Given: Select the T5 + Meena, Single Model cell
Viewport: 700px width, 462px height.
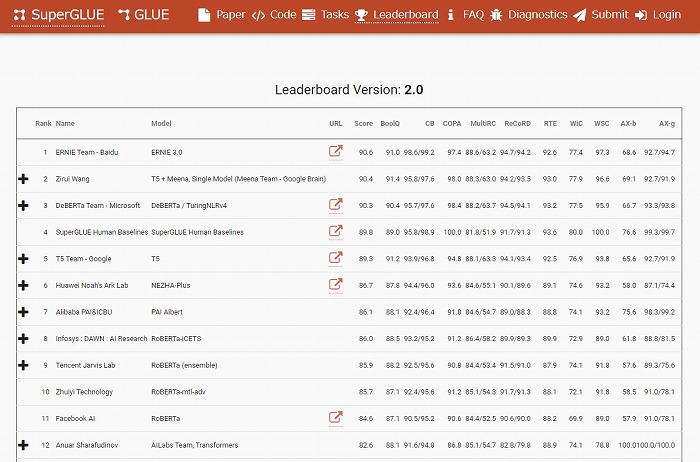Looking at the screenshot, I should [x=238, y=179].
